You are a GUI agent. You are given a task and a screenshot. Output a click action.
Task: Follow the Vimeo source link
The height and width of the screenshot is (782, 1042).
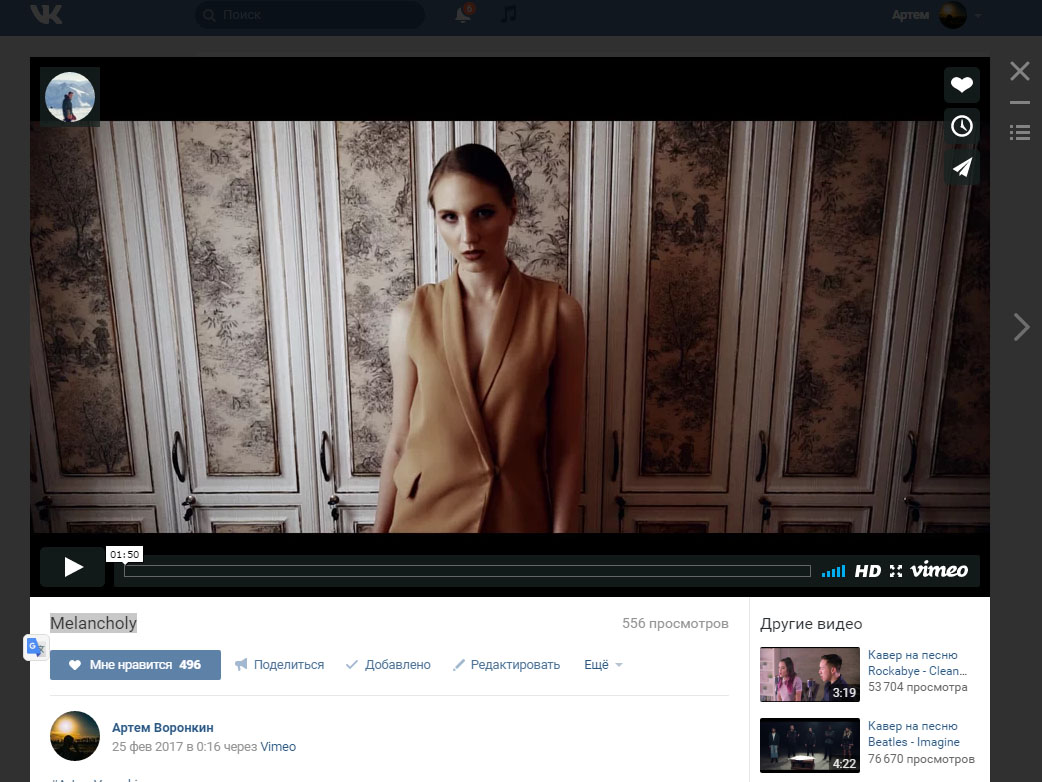pyautogui.click(x=278, y=747)
